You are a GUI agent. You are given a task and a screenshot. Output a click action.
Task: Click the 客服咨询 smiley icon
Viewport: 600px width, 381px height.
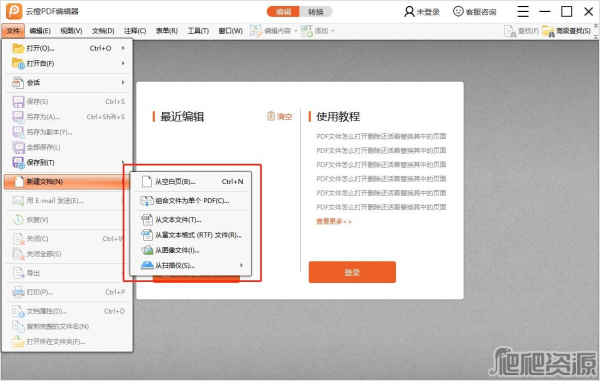click(x=458, y=11)
